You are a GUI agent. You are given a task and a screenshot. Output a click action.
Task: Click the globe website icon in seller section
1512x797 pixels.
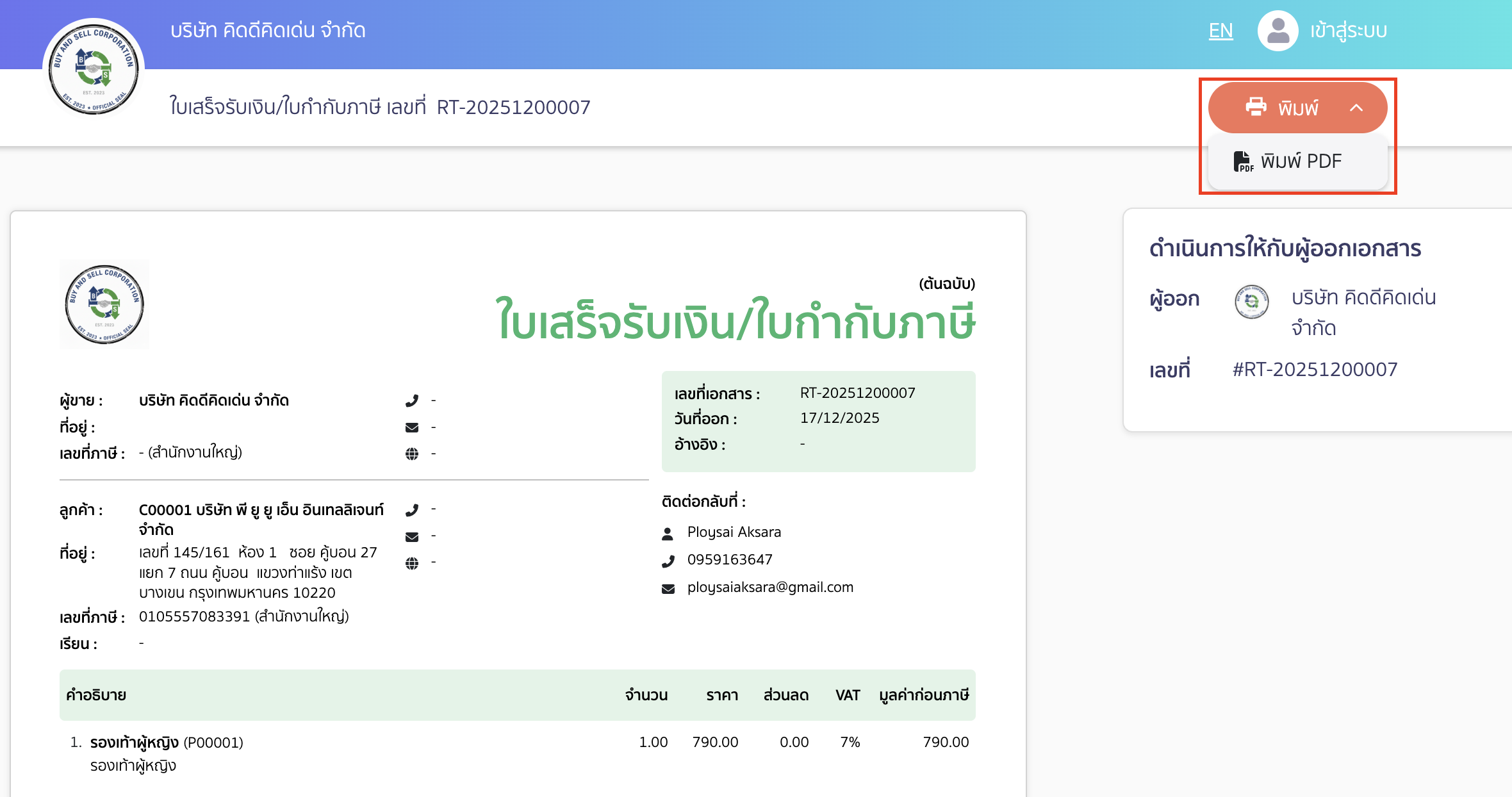click(412, 453)
